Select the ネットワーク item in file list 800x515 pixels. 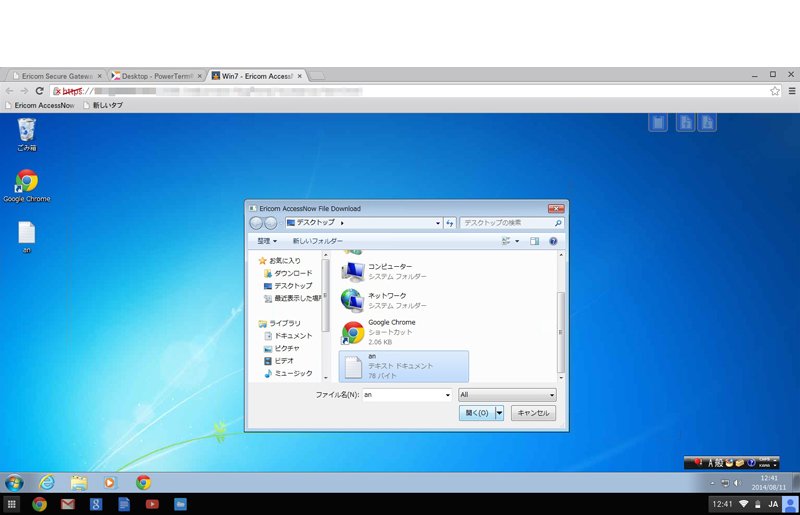point(403,301)
